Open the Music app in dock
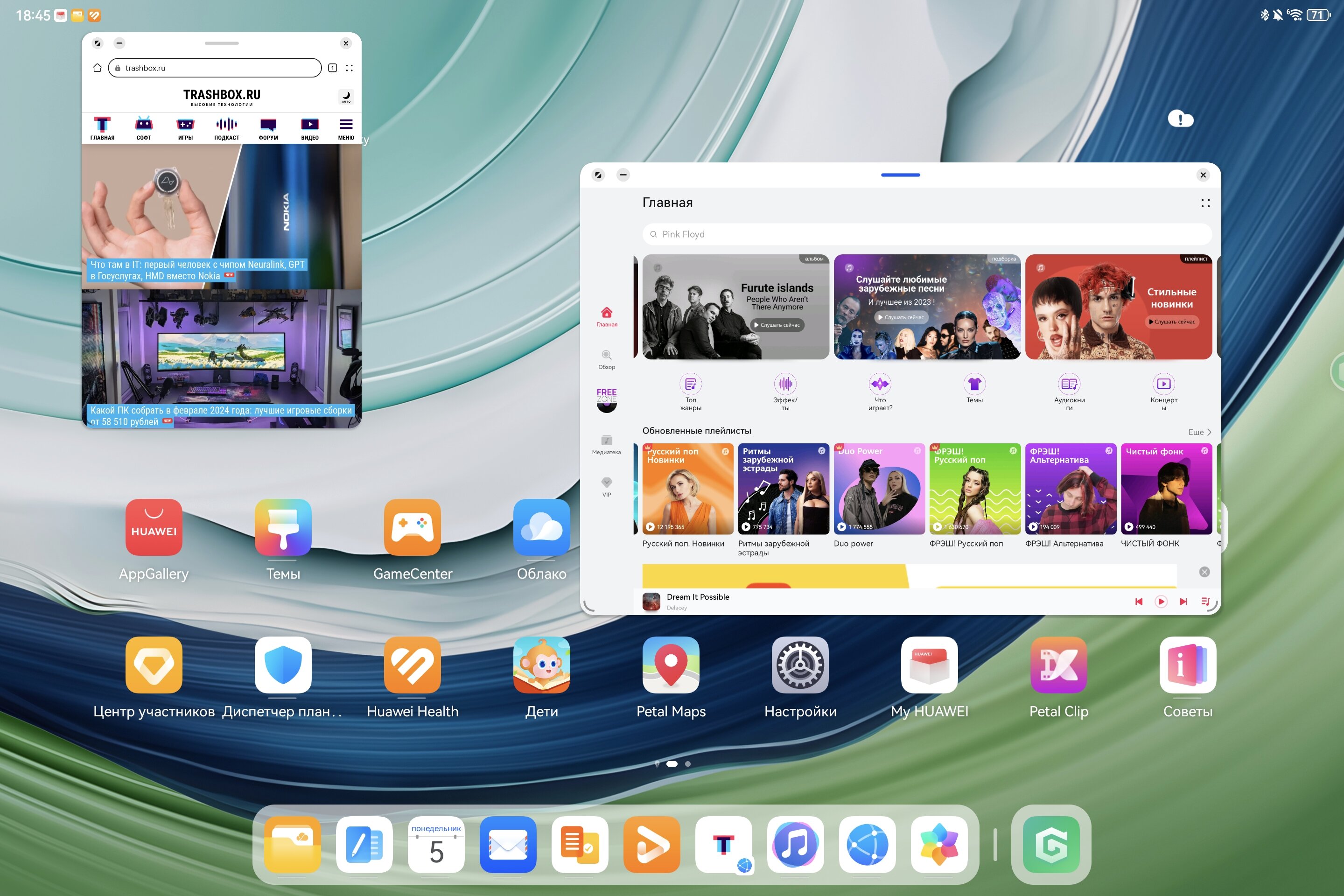 pyautogui.click(x=795, y=845)
